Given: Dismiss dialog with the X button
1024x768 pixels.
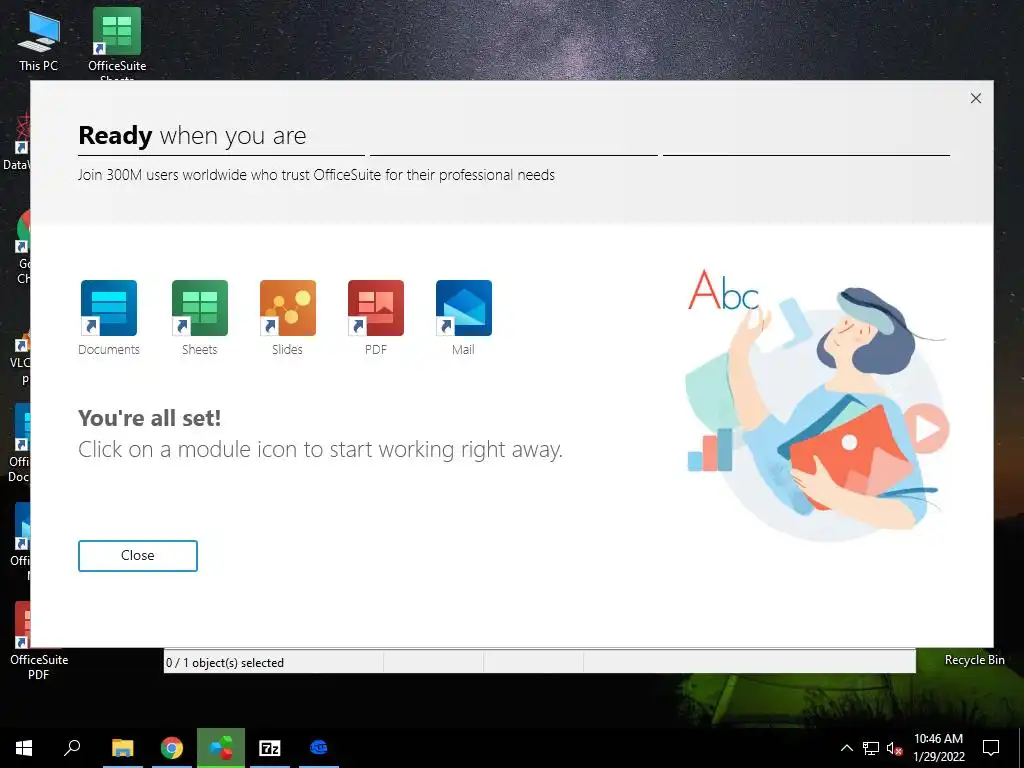Looking at the screenshot, I should (976, 98).
